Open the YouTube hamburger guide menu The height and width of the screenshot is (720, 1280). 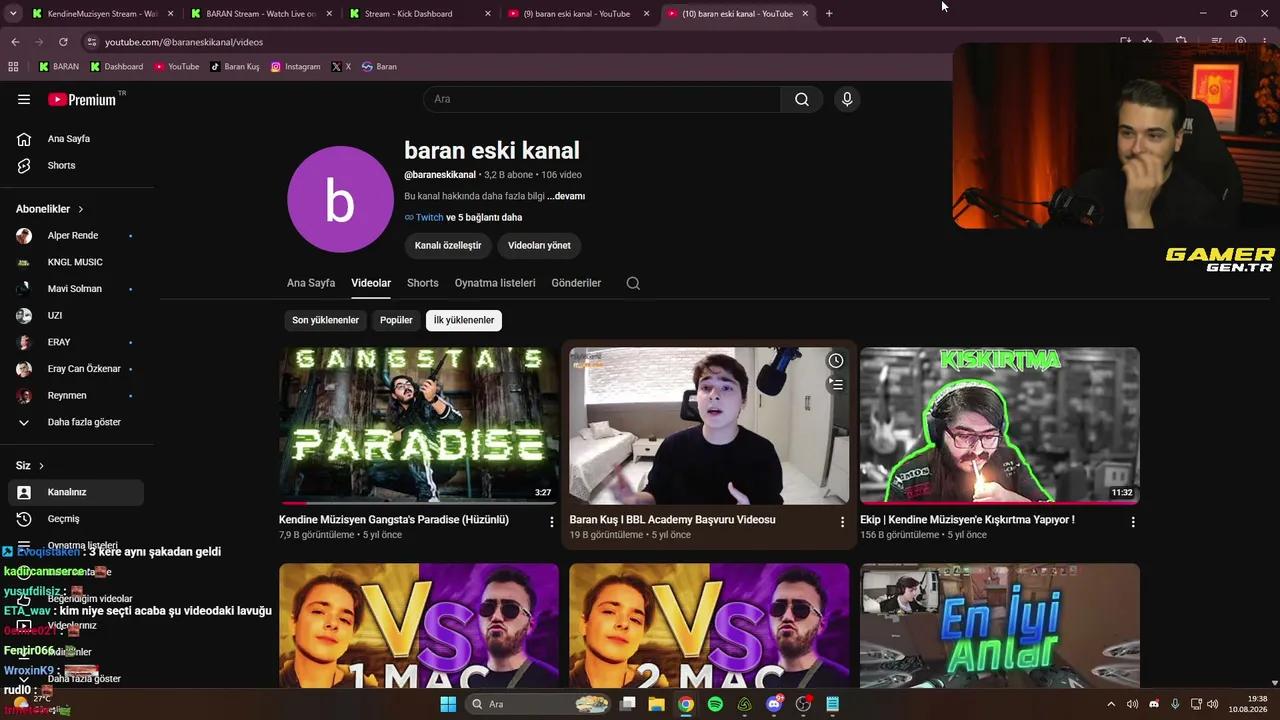24,99
